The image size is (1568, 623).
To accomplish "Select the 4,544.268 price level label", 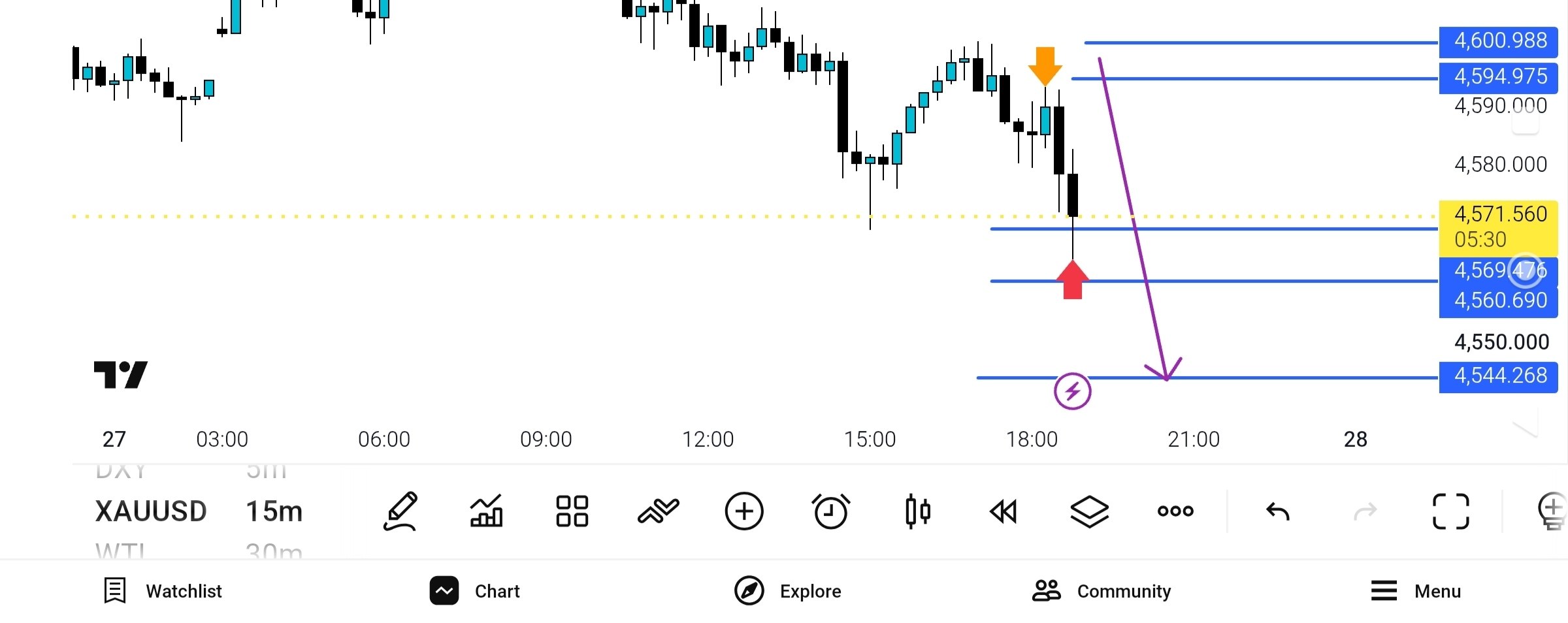I will (1498, 375).
